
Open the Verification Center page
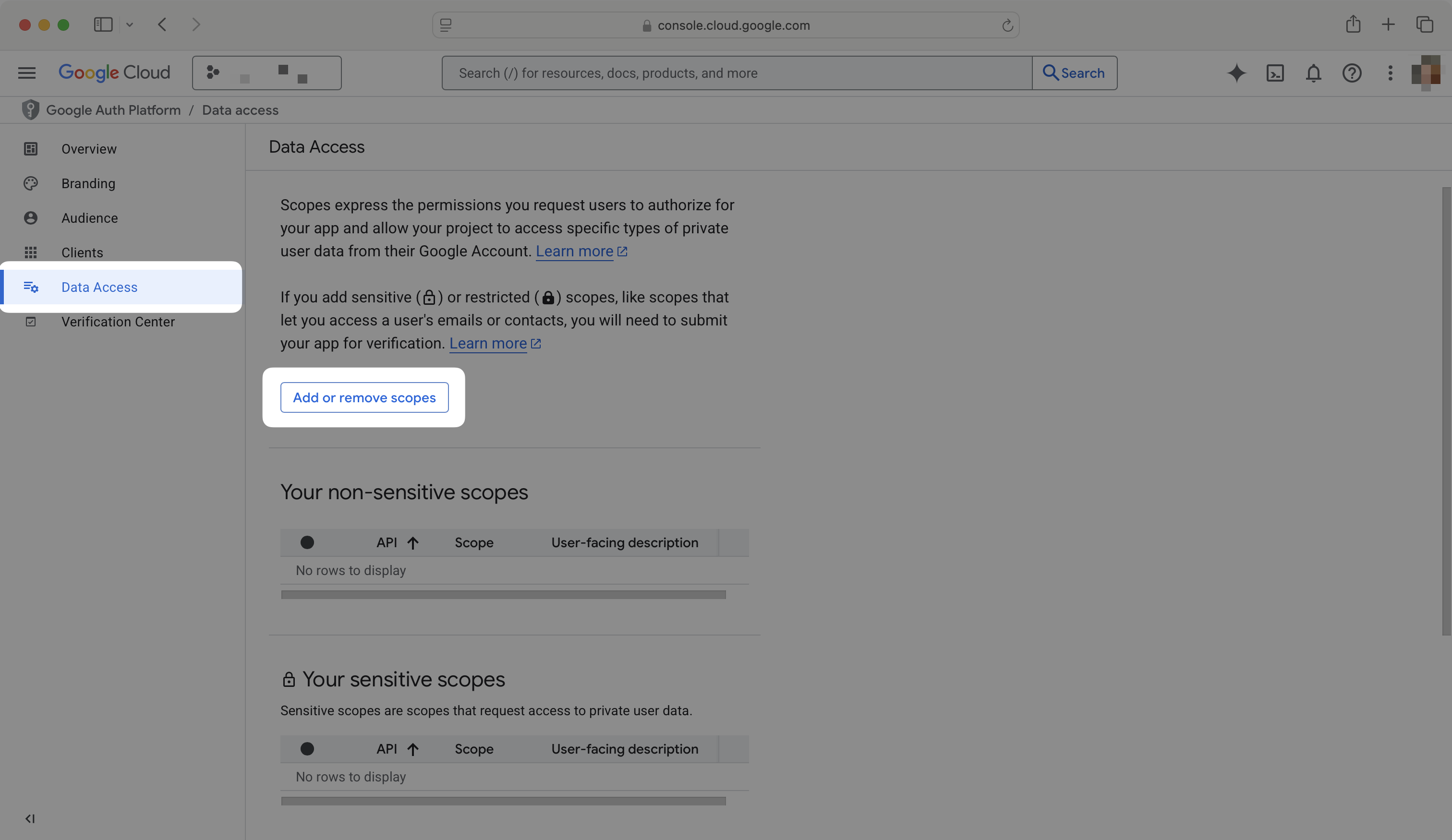[118, 322]
